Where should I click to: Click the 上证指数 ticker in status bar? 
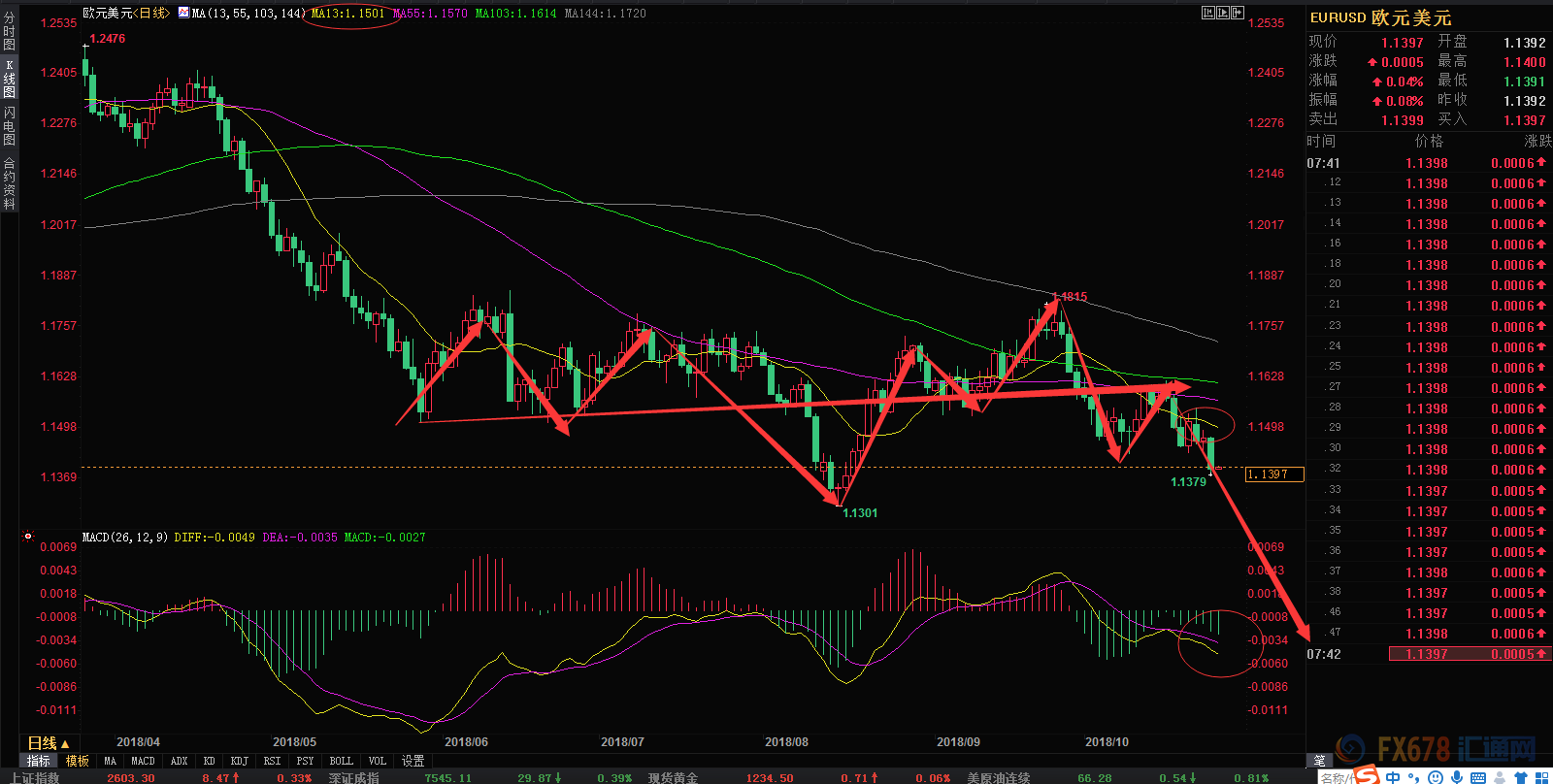click(x=34, y=778)
